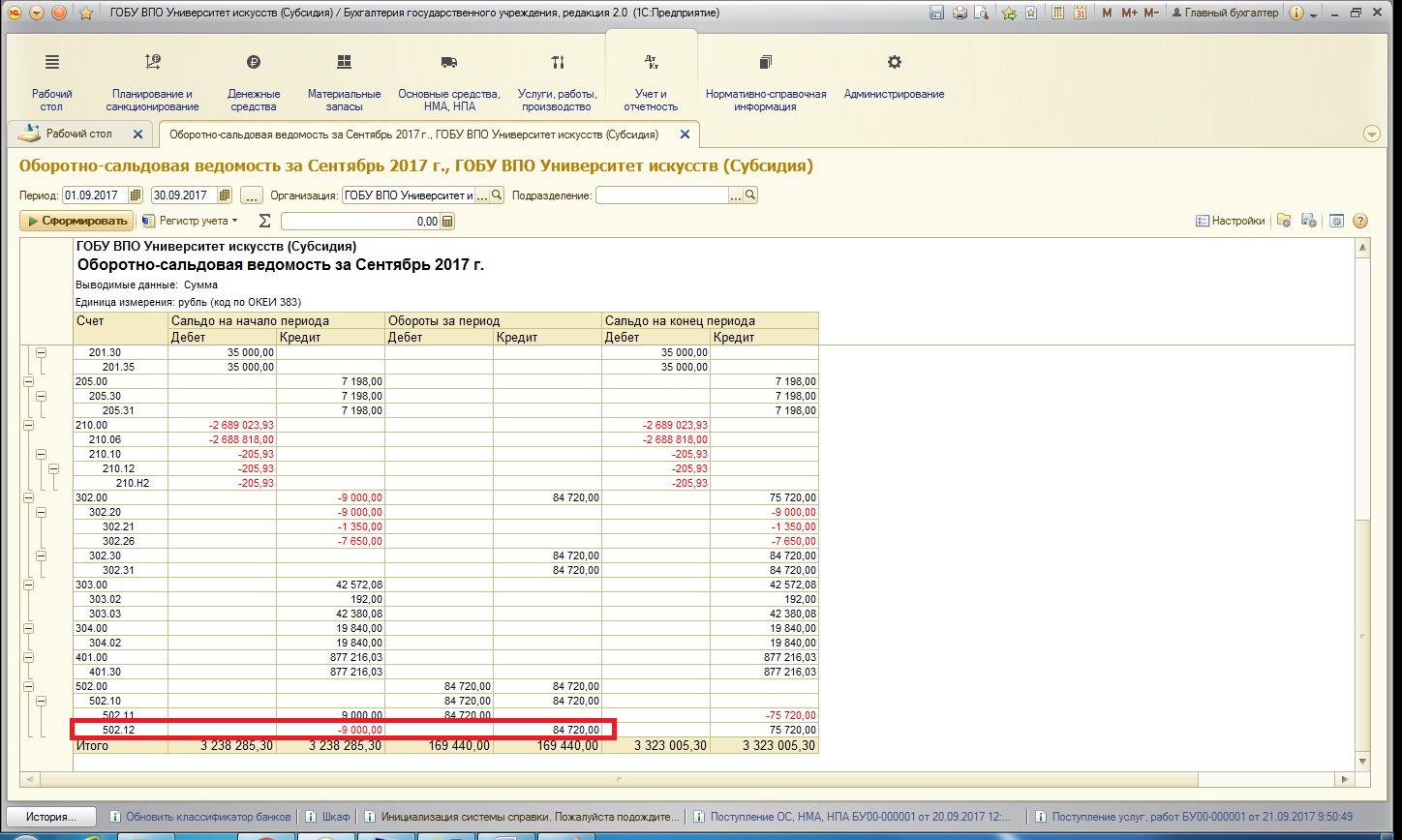Click the favorites star left of window title
Viewport: 1402px width, 840px height.
85,14
